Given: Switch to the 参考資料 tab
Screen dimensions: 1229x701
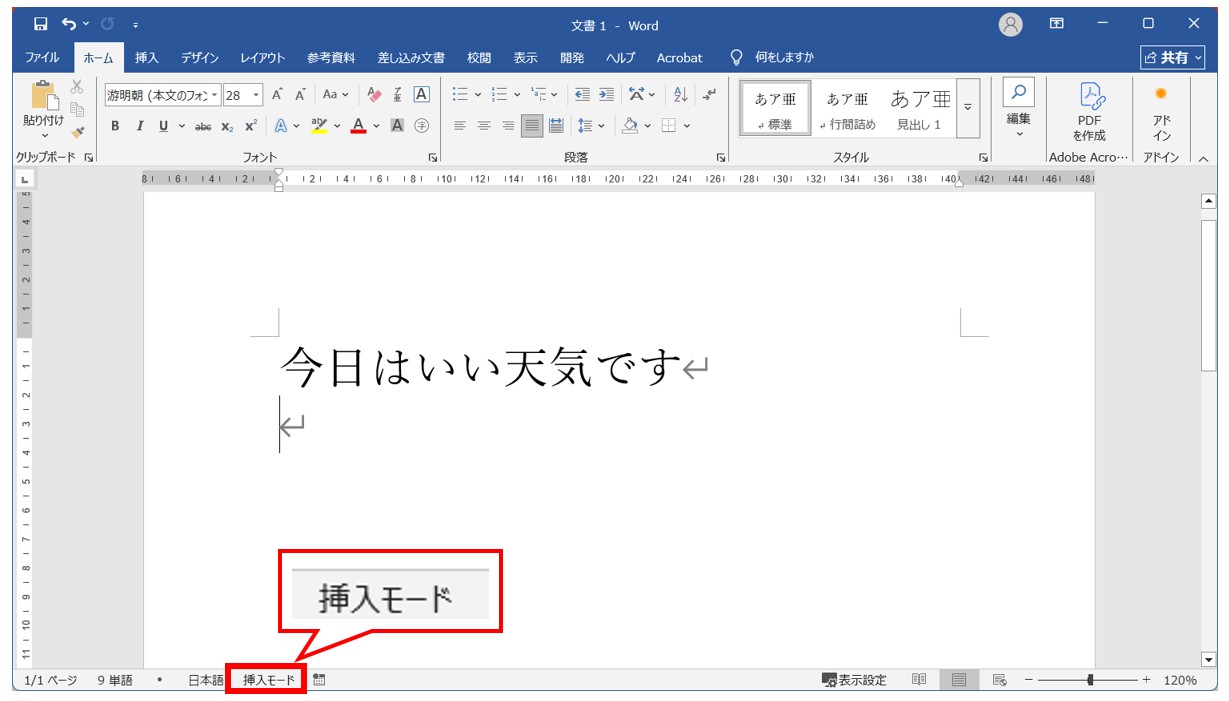Looking at the screenshot, I should point(332,58).
